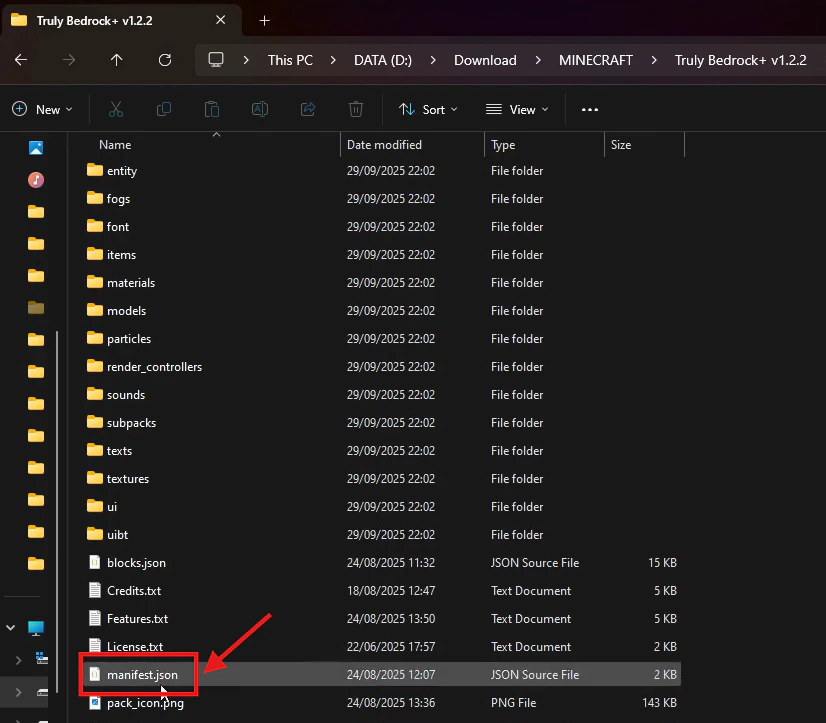This screenshot has height=723, width=826.
Task: Select the blocks.json file icon
Action: point(95,562)
